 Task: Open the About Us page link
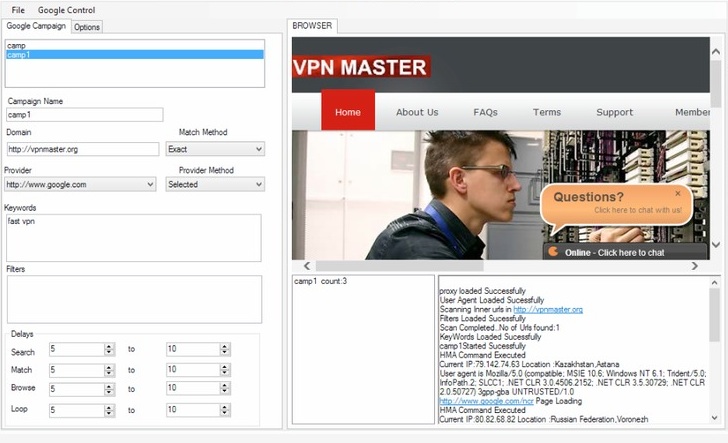(417, 112)
